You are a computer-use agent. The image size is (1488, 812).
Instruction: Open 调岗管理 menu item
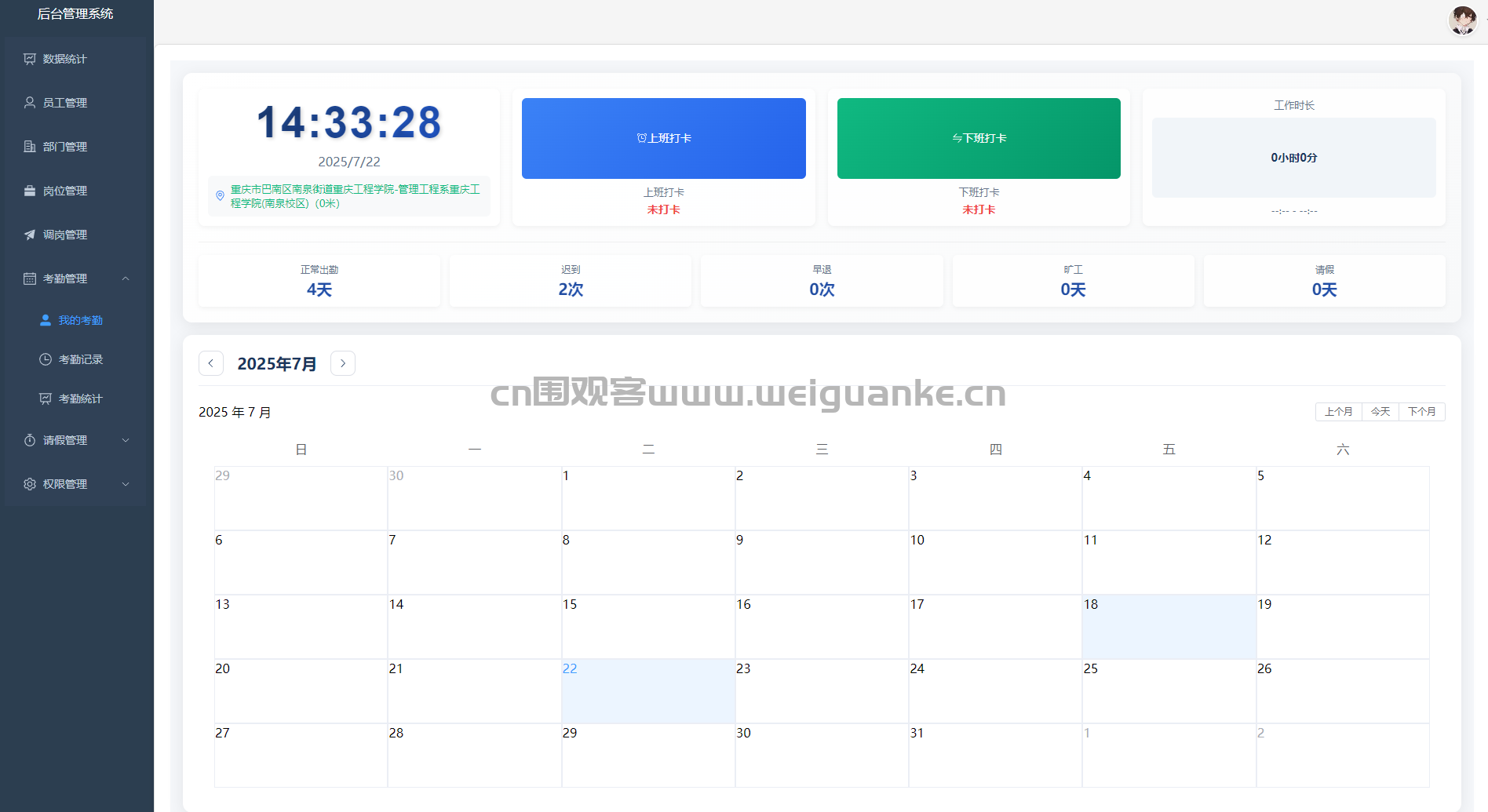tap(75, 235)
